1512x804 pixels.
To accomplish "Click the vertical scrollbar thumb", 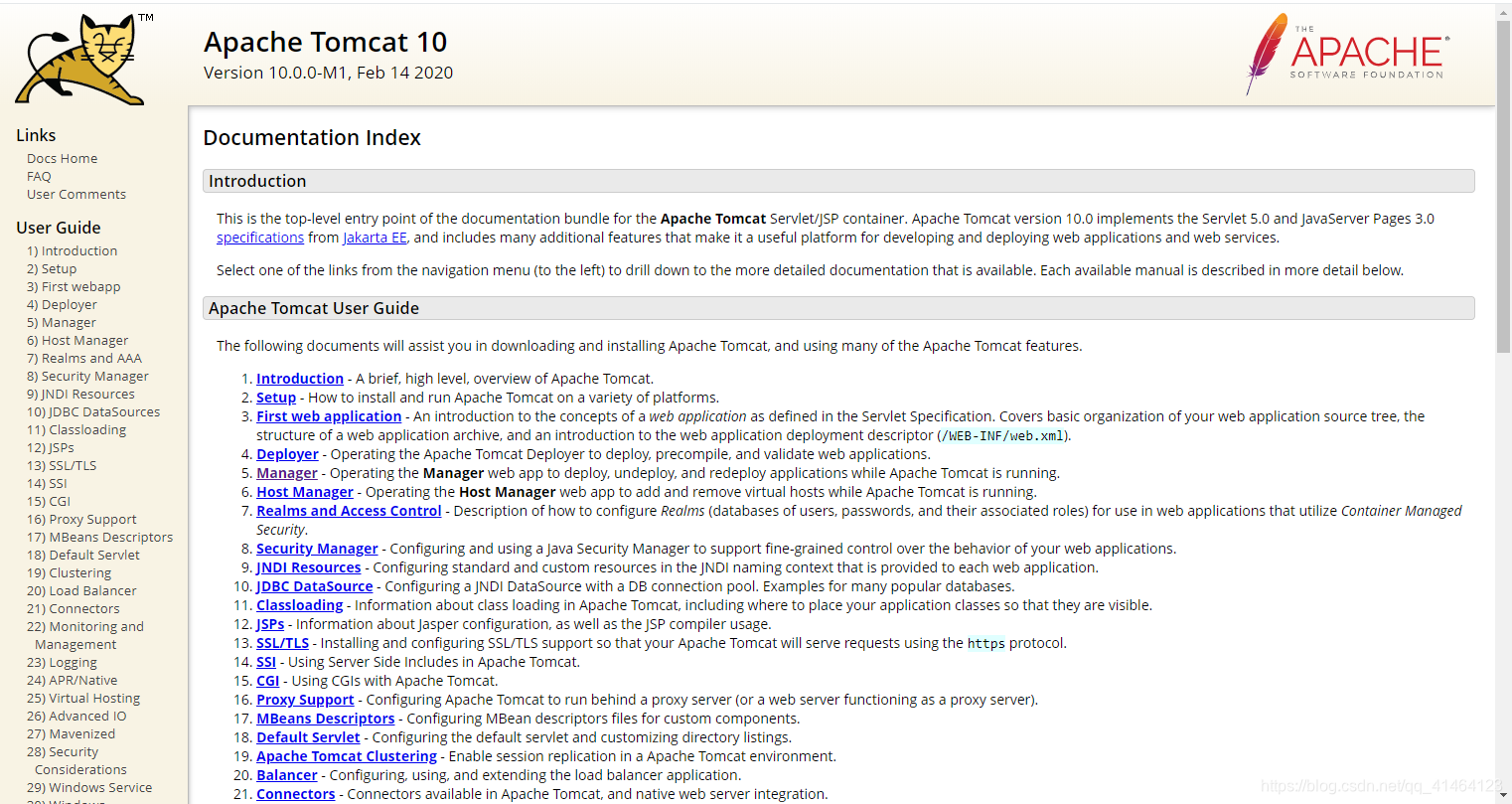I will click(1503, 186).
